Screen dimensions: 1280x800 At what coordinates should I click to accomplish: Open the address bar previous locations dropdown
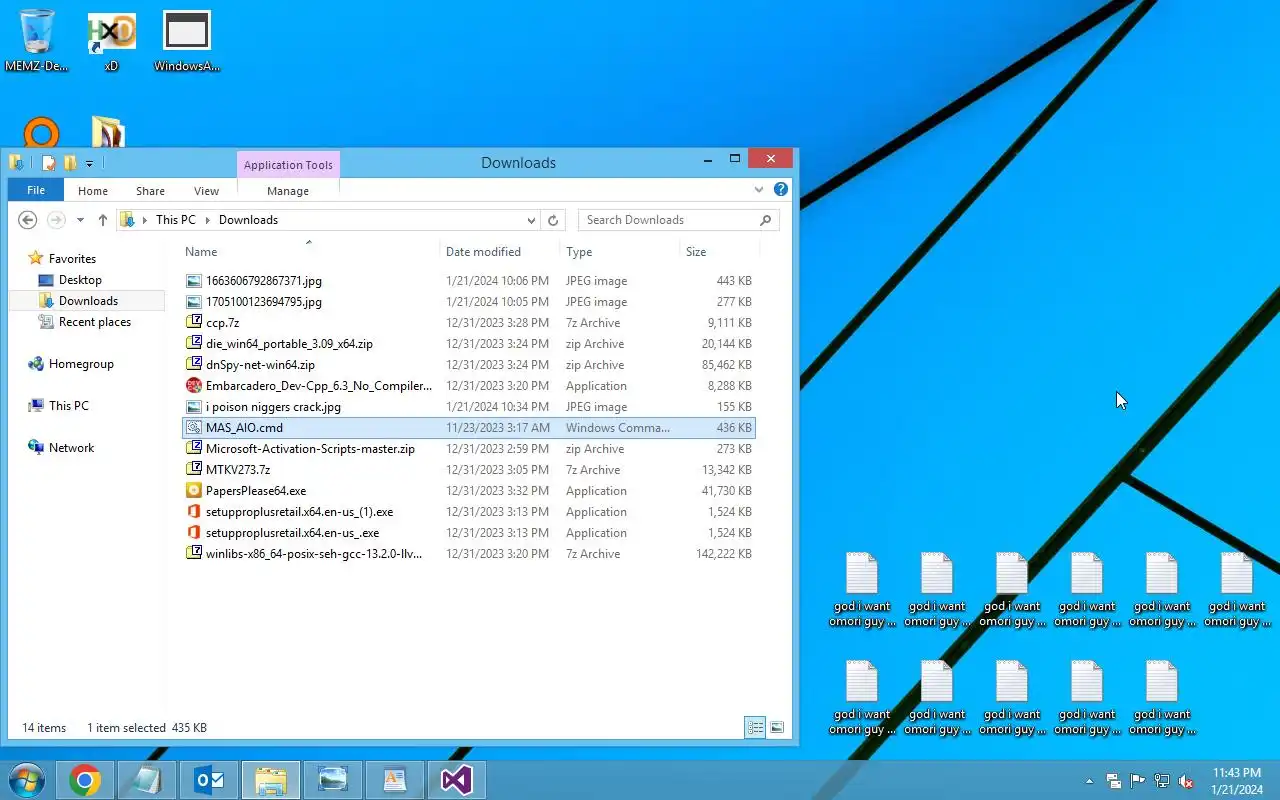point(531,220)
